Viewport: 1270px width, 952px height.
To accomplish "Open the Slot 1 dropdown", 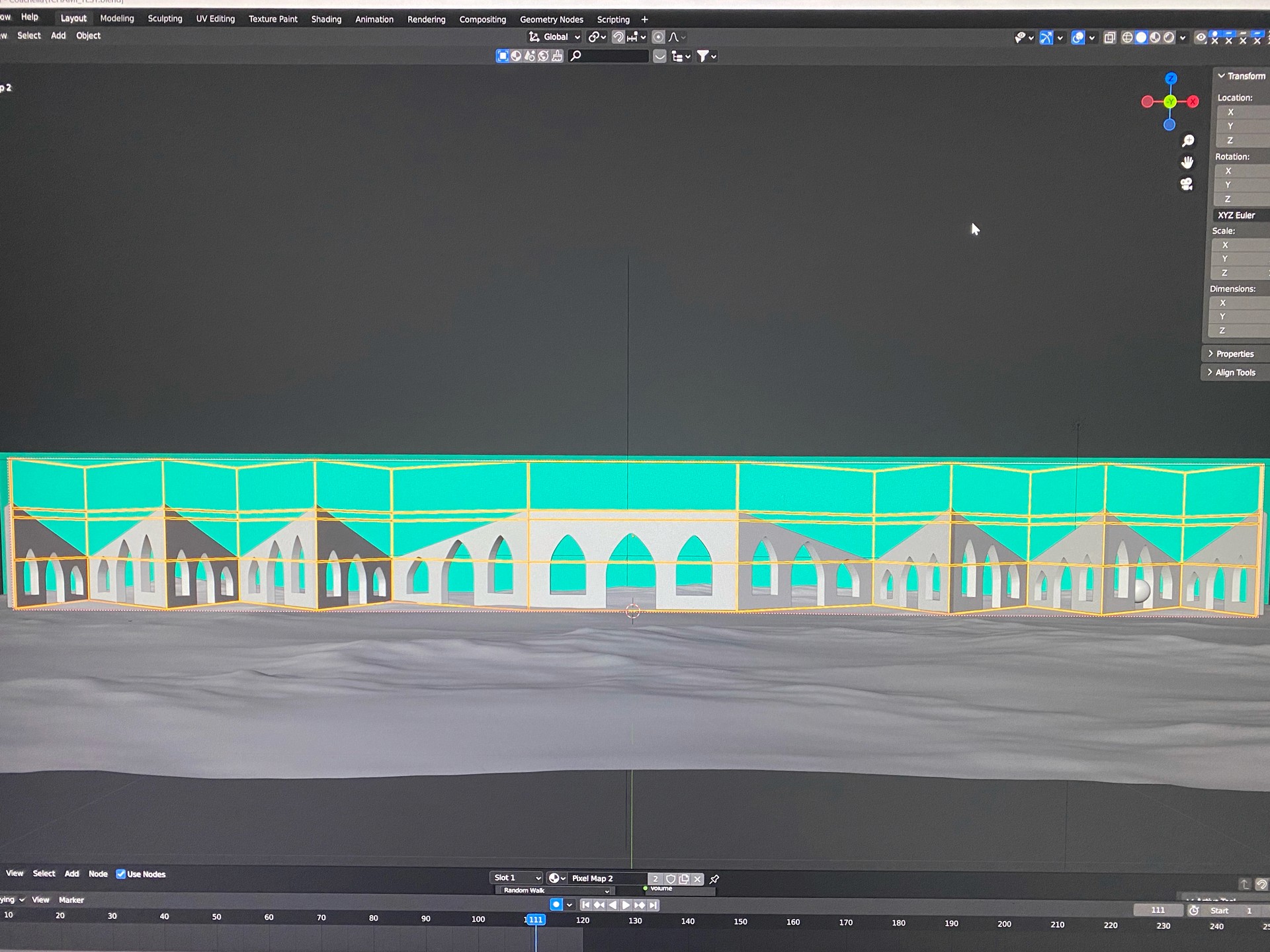I will tap(517, 878).
